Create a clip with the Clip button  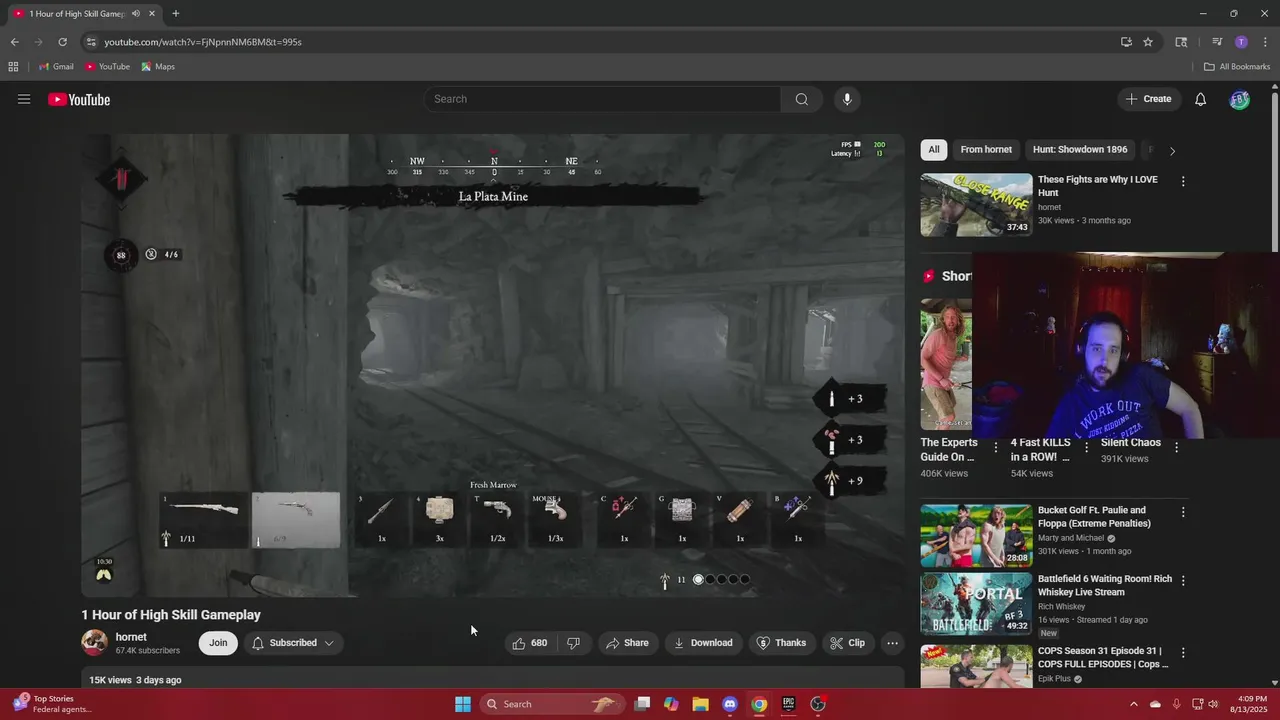pyautogui.click(x=848, y=643)
